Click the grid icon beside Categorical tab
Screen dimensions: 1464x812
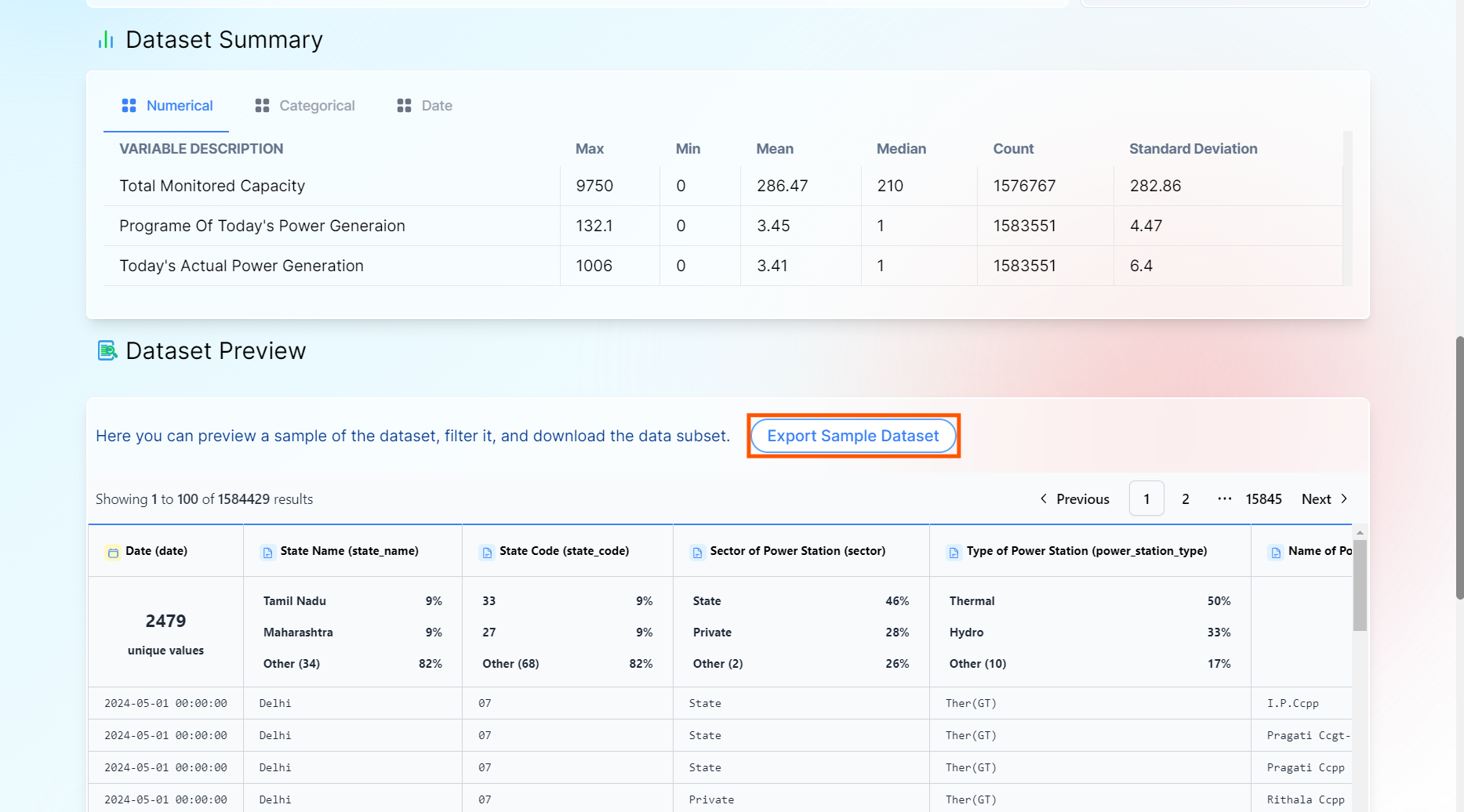262,106
